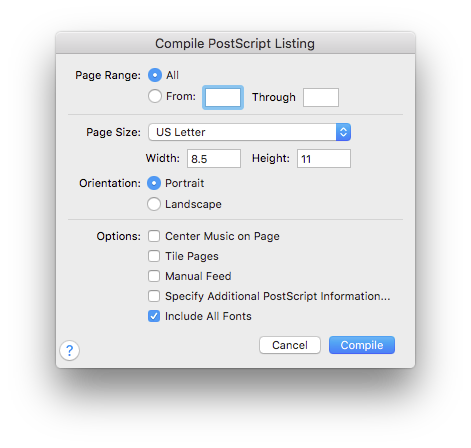
Task: Click the Compile PostScript Listing title bar
Action: (x=235, y=43)
